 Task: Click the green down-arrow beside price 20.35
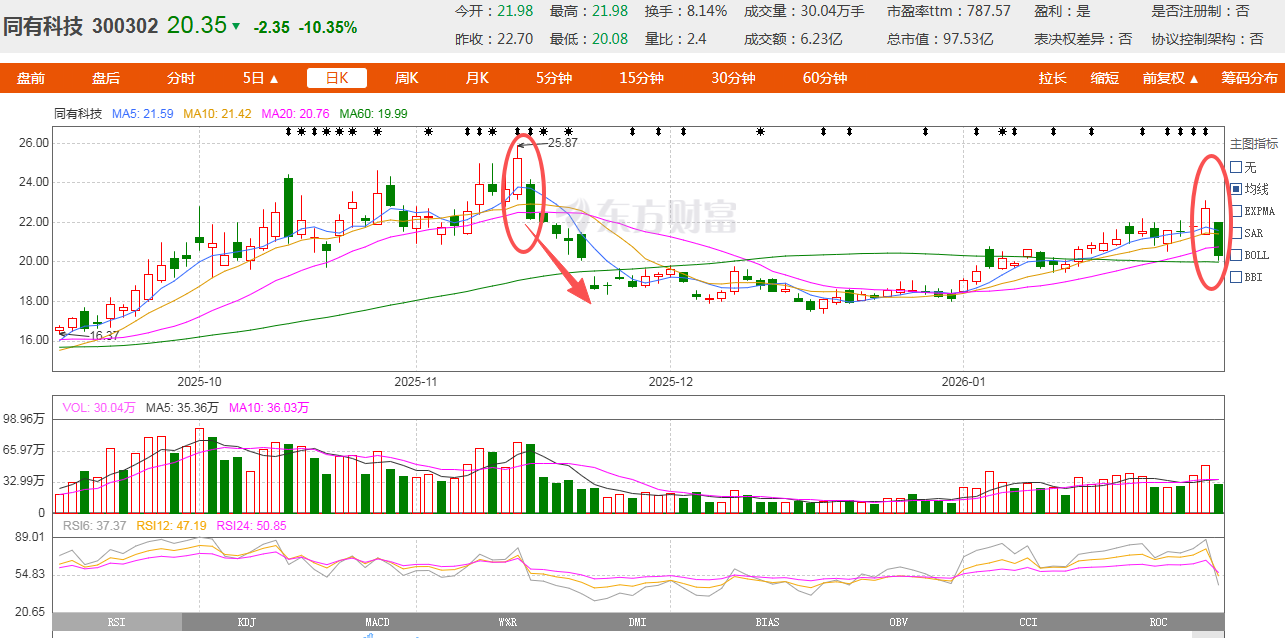tap(236, 26)
